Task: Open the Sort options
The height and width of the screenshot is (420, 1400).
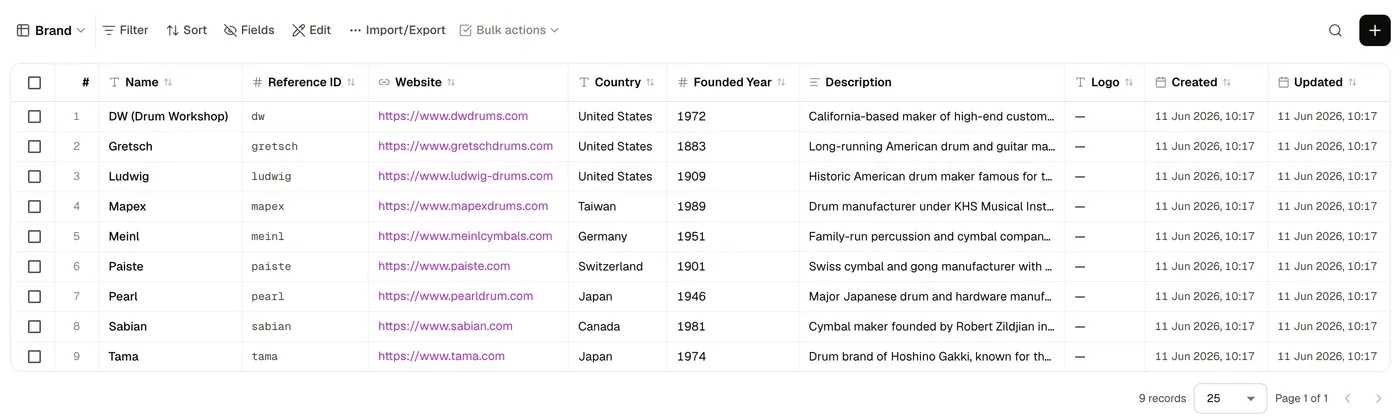Action: tap(187, 30)
